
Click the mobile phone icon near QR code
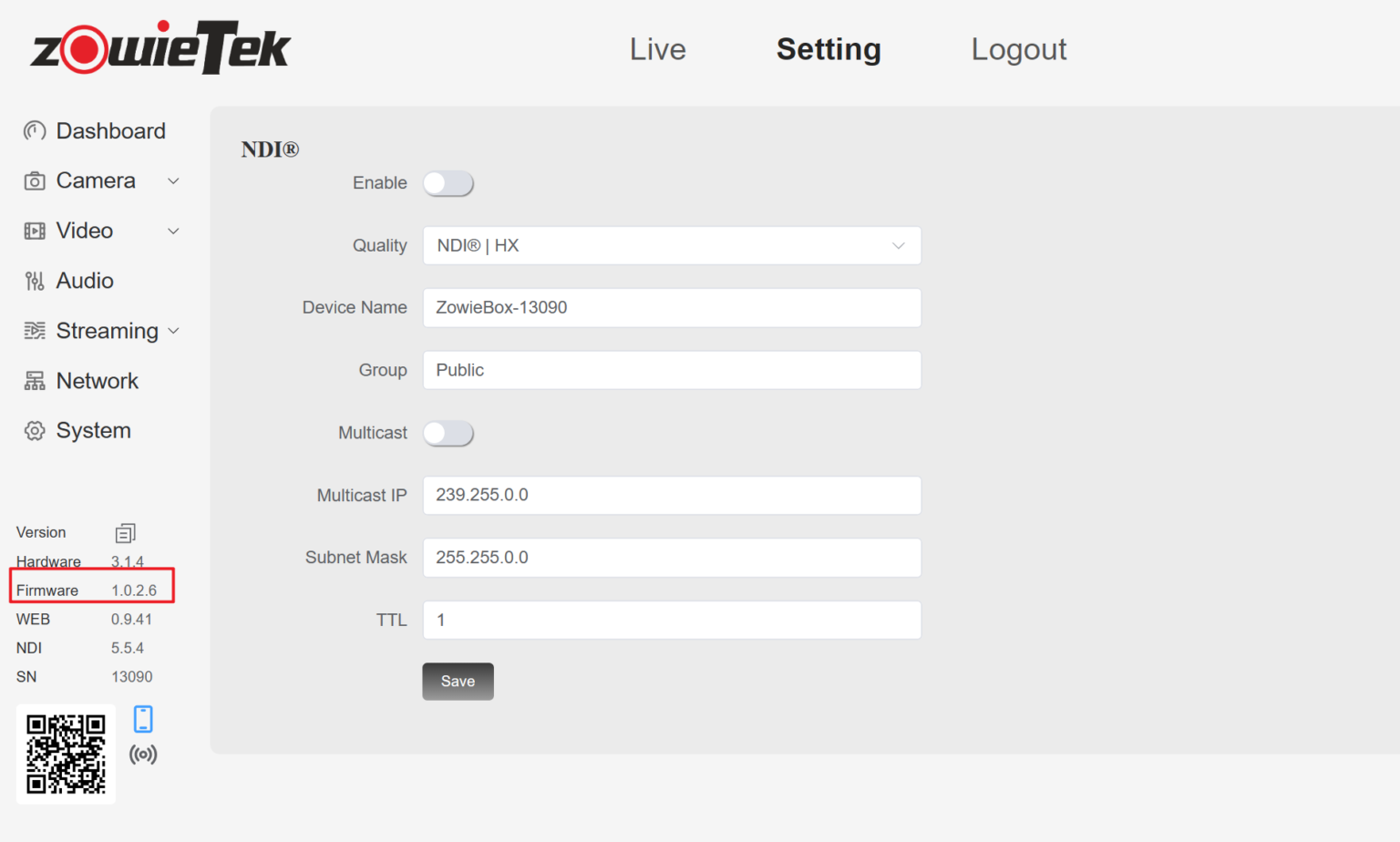pyautogui.click(x=143, y=718)
